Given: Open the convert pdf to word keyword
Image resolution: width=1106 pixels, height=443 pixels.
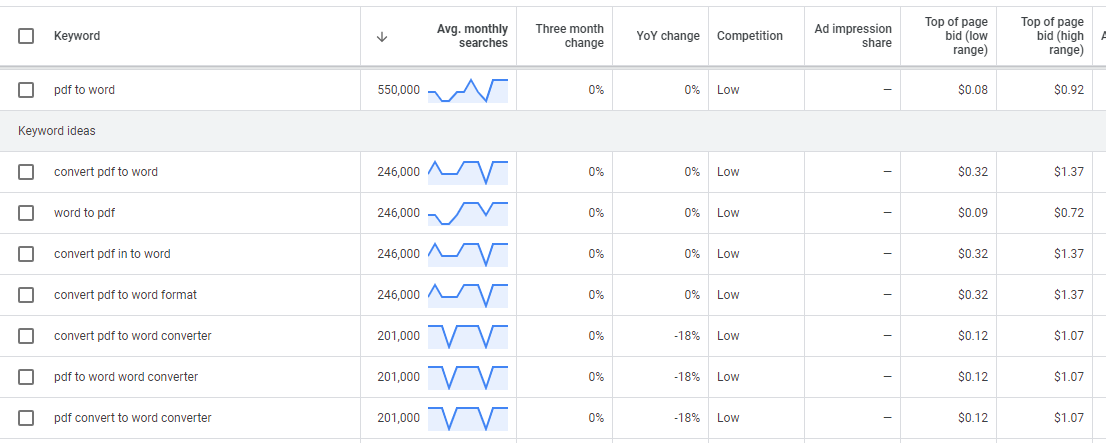Looking at the screenshot, I should pyautogui.click(x=106, y=172).
